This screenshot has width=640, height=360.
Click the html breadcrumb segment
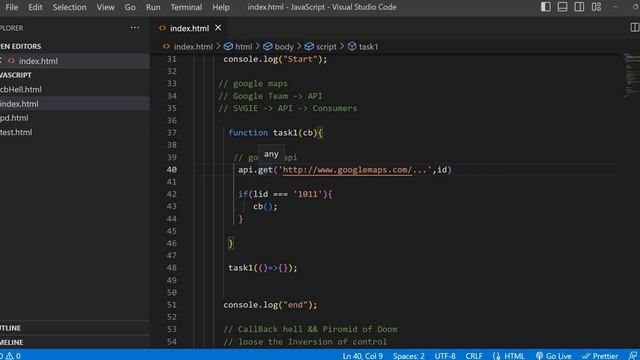tap(244, 47)
